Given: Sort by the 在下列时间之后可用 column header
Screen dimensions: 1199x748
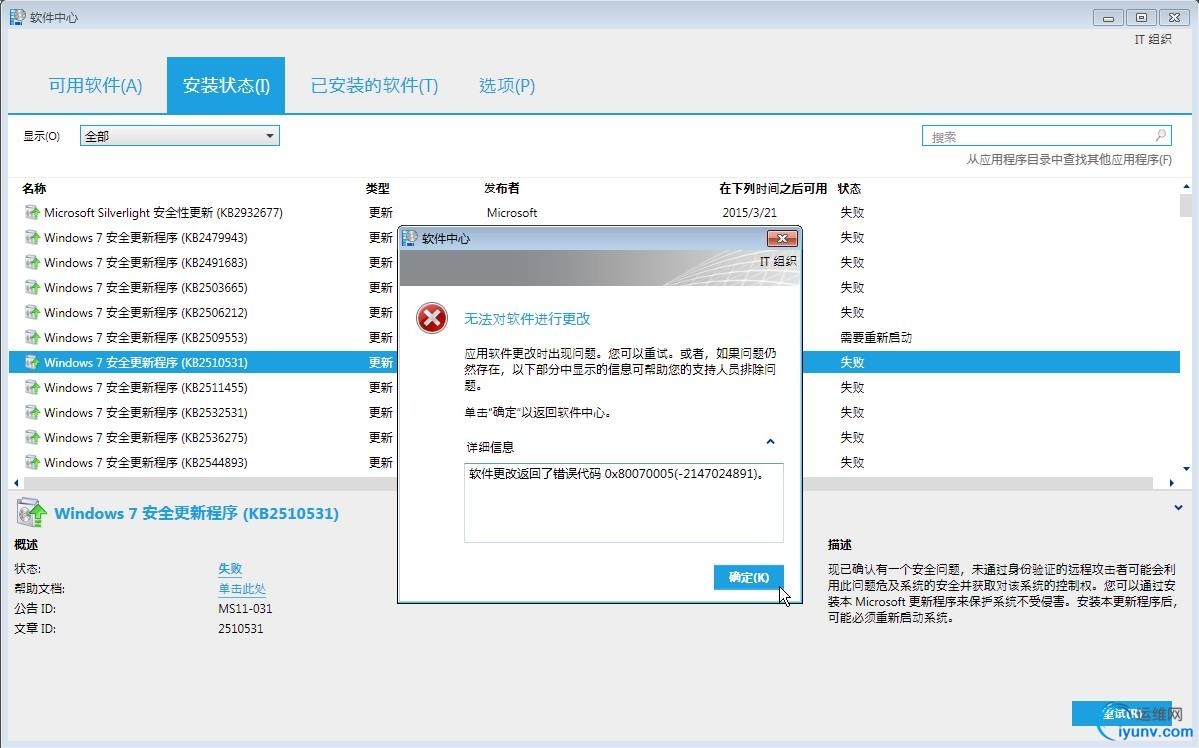Looking at the screenshot, I should (773, 188).
